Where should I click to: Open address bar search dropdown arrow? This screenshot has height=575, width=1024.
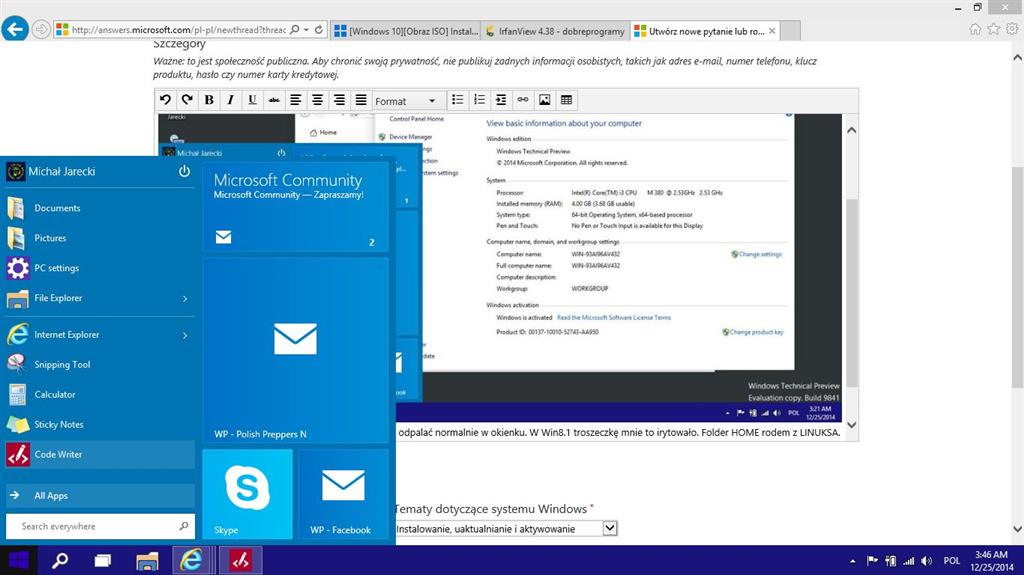(x=306, y=29)
